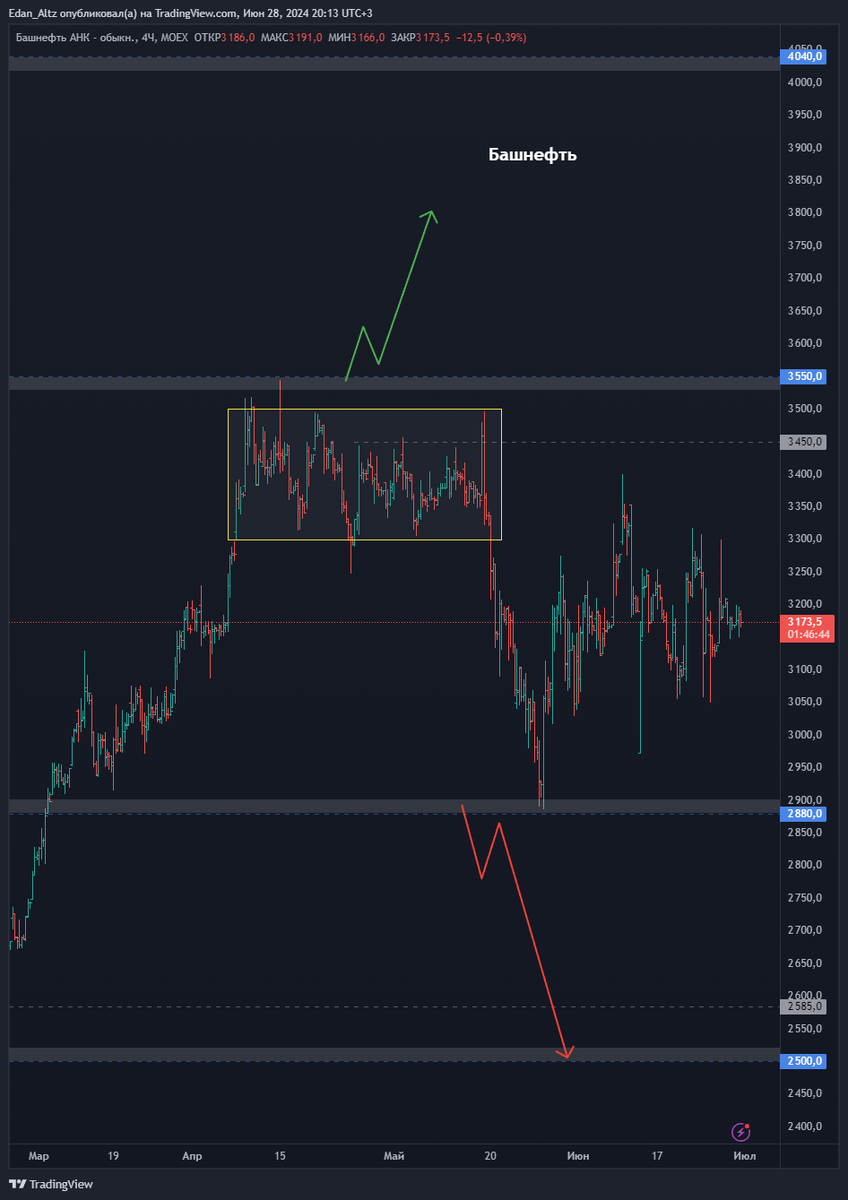
Task: Click the МИН 3166,0 low value
Action: pyautogui.click(x=356, y=37)
